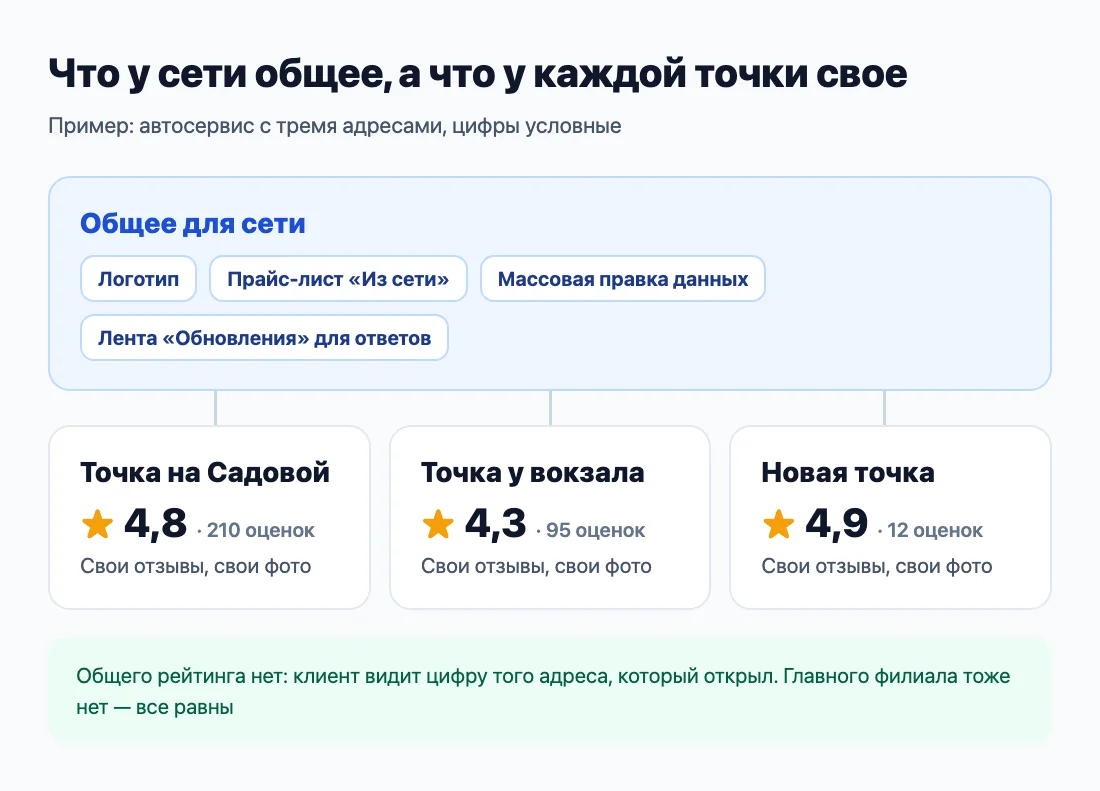Click the subtitle «Пример: автосервис с тремя адресами»
The width and height of the screenshot is (1100, 791).
[335, 126]
